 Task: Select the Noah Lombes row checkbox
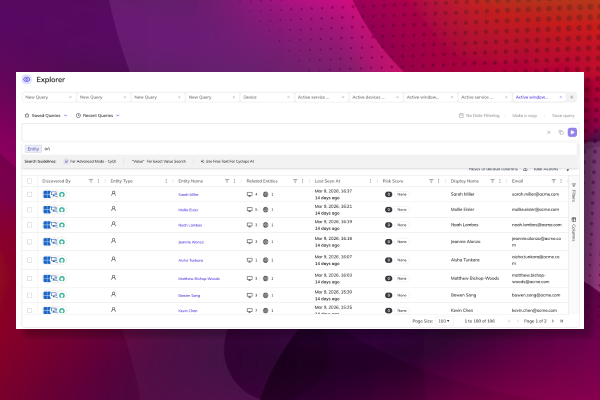click(x=29, y=225)
